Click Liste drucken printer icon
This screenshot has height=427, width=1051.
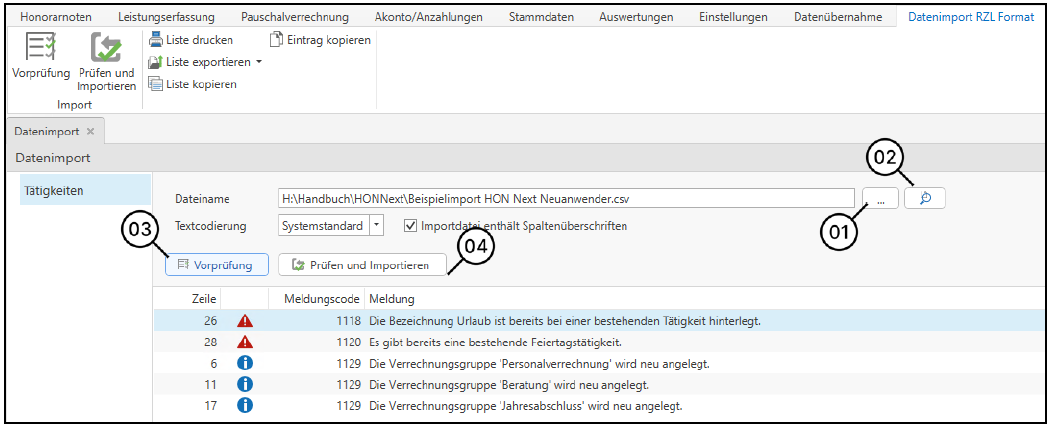(156, 40)
